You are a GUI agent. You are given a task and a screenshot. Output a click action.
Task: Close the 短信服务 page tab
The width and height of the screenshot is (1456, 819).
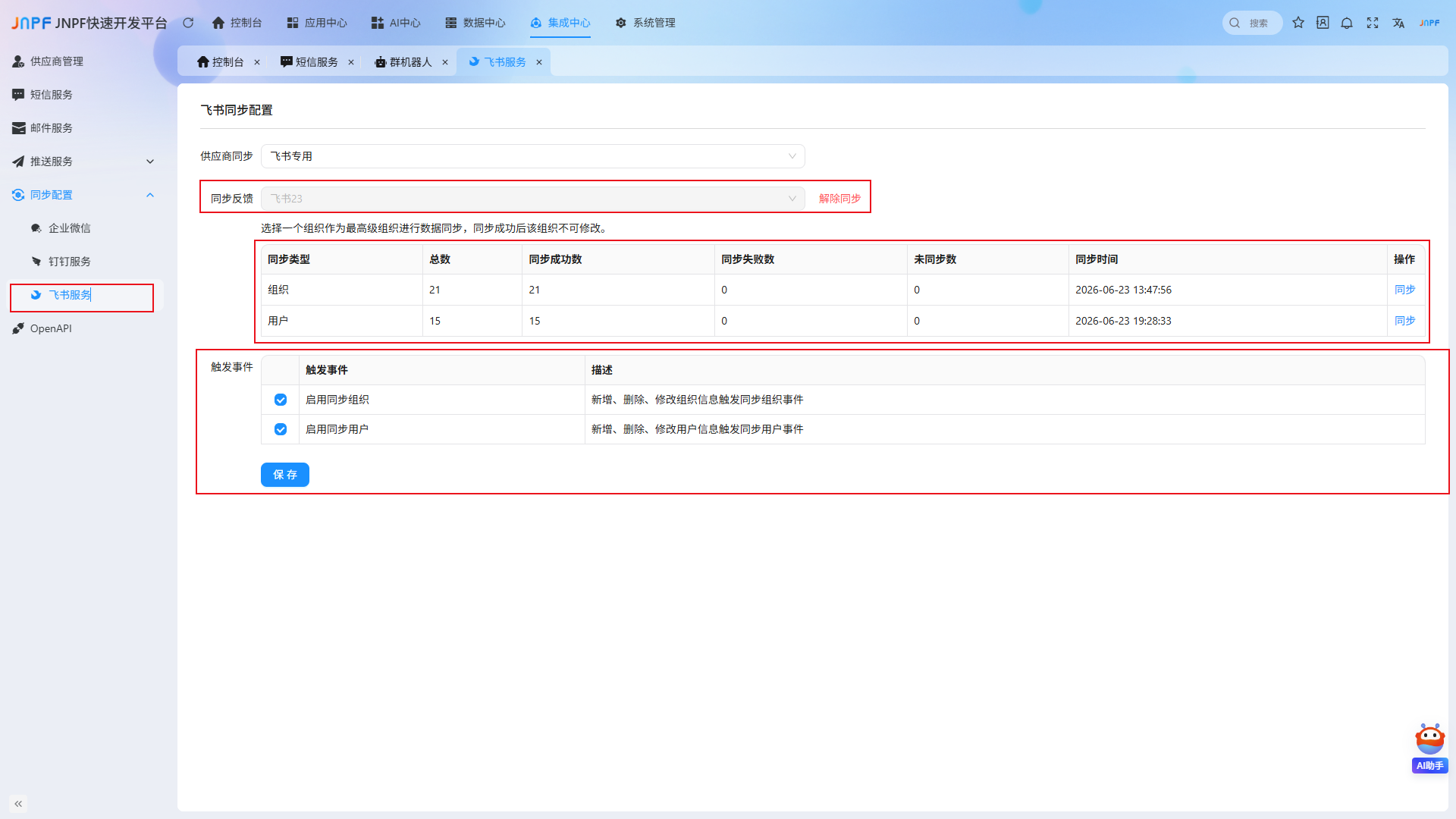point(351,62)
